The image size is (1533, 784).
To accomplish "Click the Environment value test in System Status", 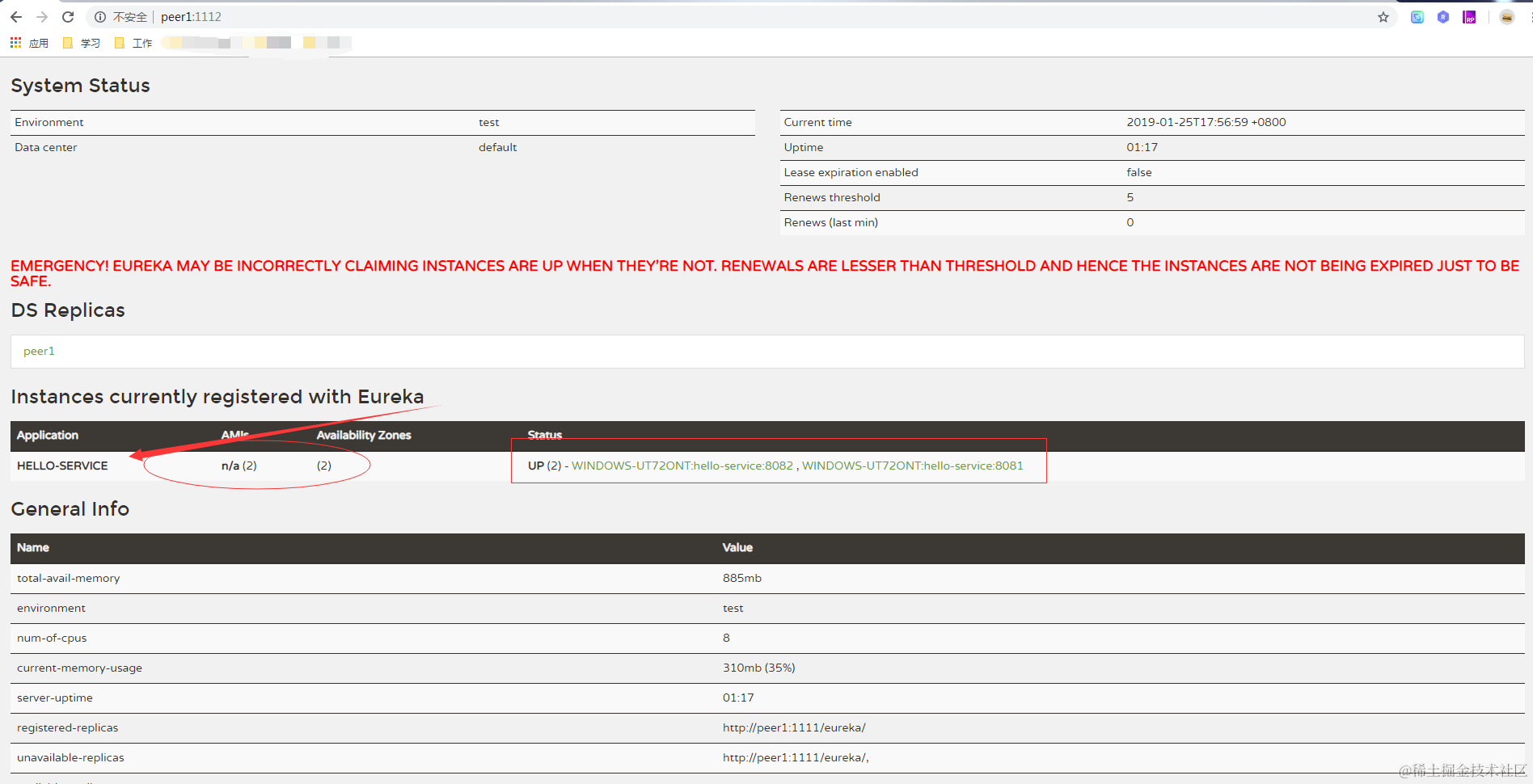I will tap(488, 122).
